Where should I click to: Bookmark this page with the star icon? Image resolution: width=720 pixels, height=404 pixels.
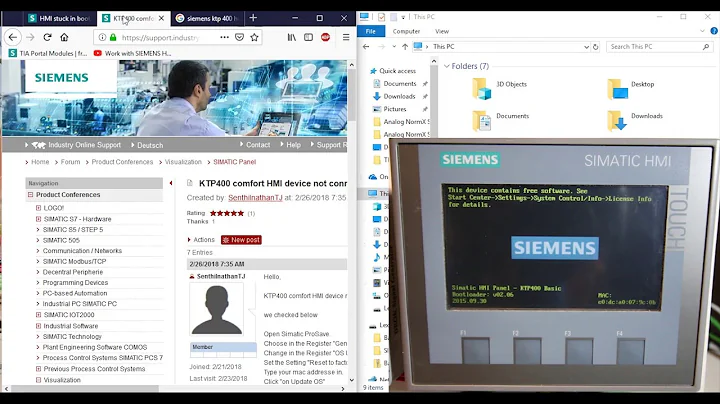pyautogui.click(x=254, y=37)
